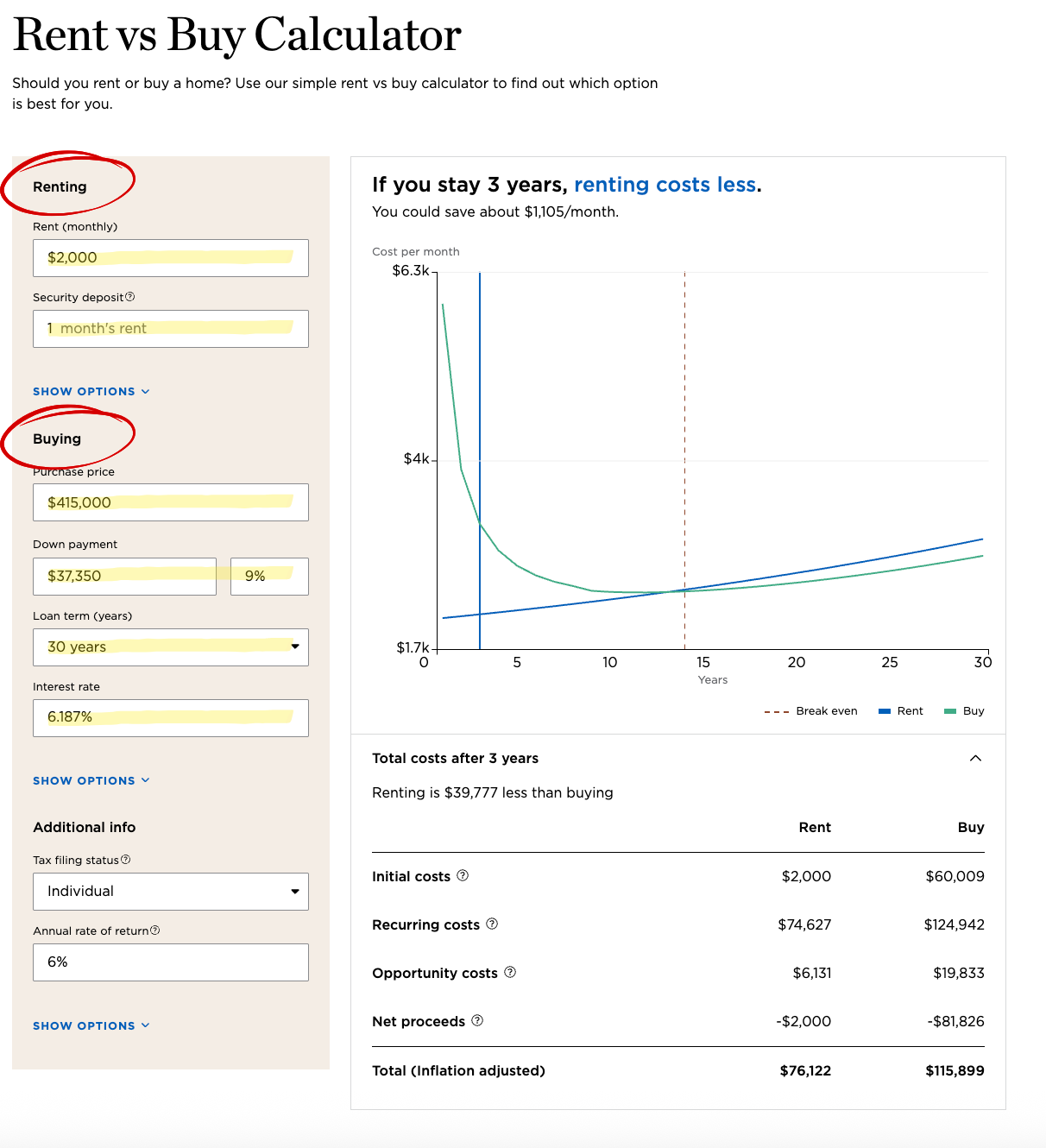Viewport: 1046px width, 1148px height.
Task: Open the Tax filing status dropdown
Action: tap(171, 892)
